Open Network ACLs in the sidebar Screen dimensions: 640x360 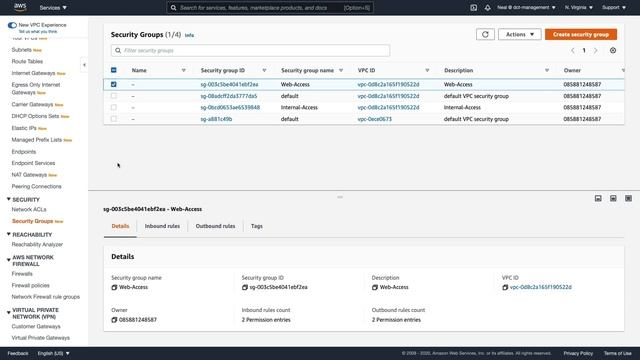click(29, 209)
